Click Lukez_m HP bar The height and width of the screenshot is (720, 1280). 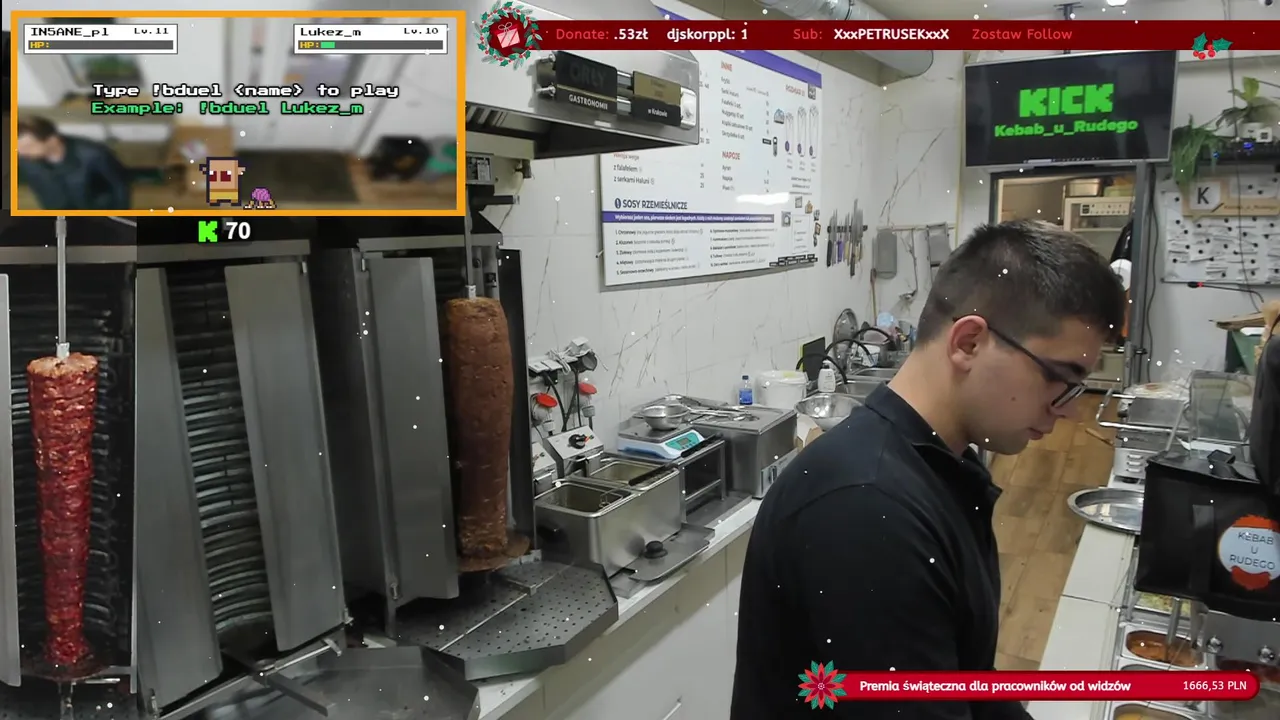coord(370,45)
